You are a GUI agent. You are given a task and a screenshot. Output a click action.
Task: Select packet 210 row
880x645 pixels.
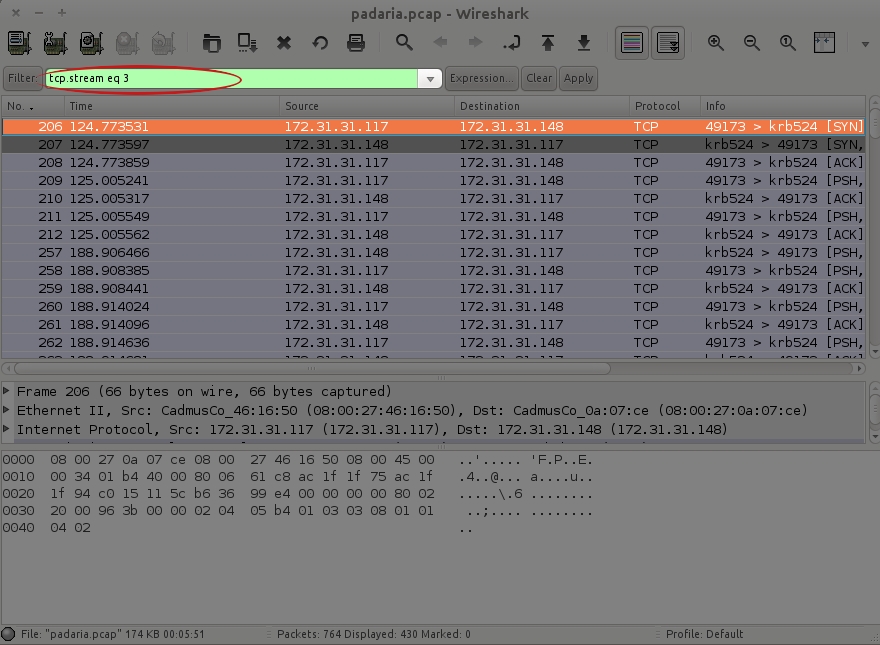433,198
